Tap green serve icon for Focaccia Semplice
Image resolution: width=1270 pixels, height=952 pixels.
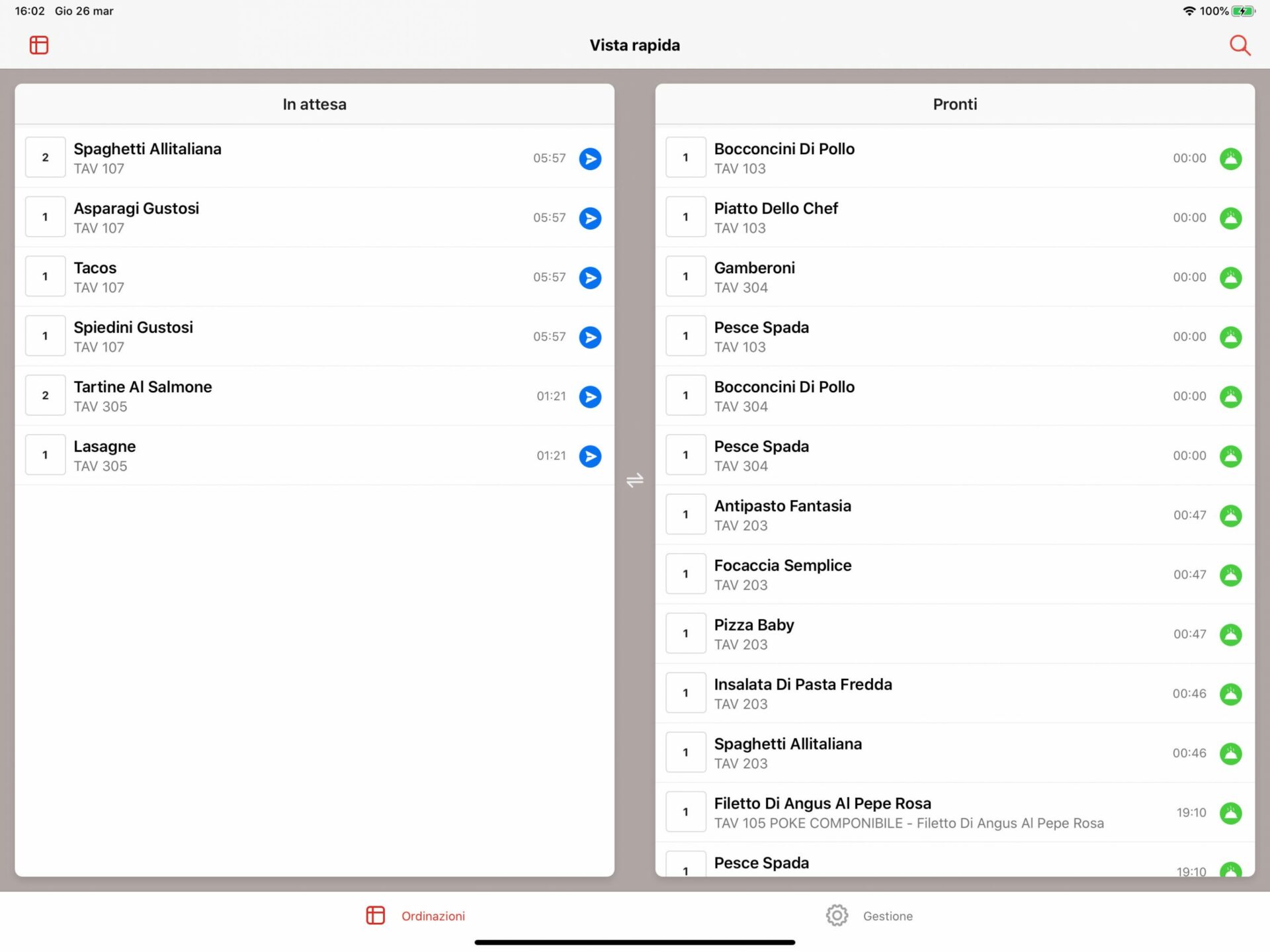pos(1230,576)
